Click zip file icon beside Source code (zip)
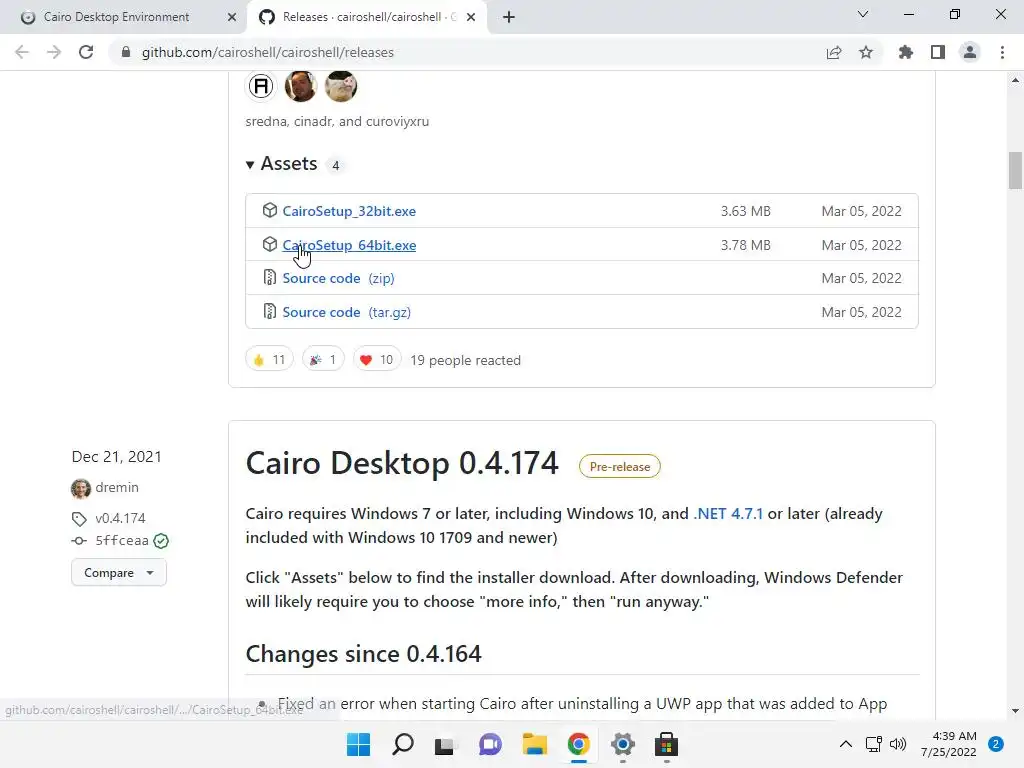 tap(270, 278)
